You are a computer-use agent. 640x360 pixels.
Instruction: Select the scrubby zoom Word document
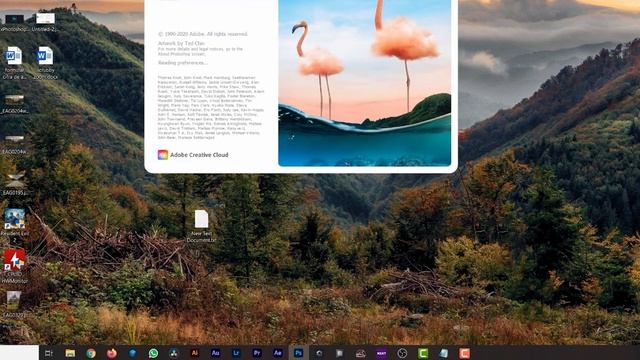point(45,63)
